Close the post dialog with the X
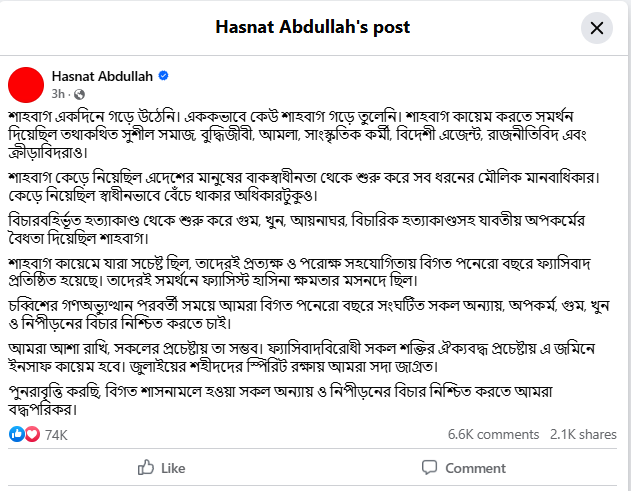The width and height of the screenshot is (631, 491). tap(596, 28)
